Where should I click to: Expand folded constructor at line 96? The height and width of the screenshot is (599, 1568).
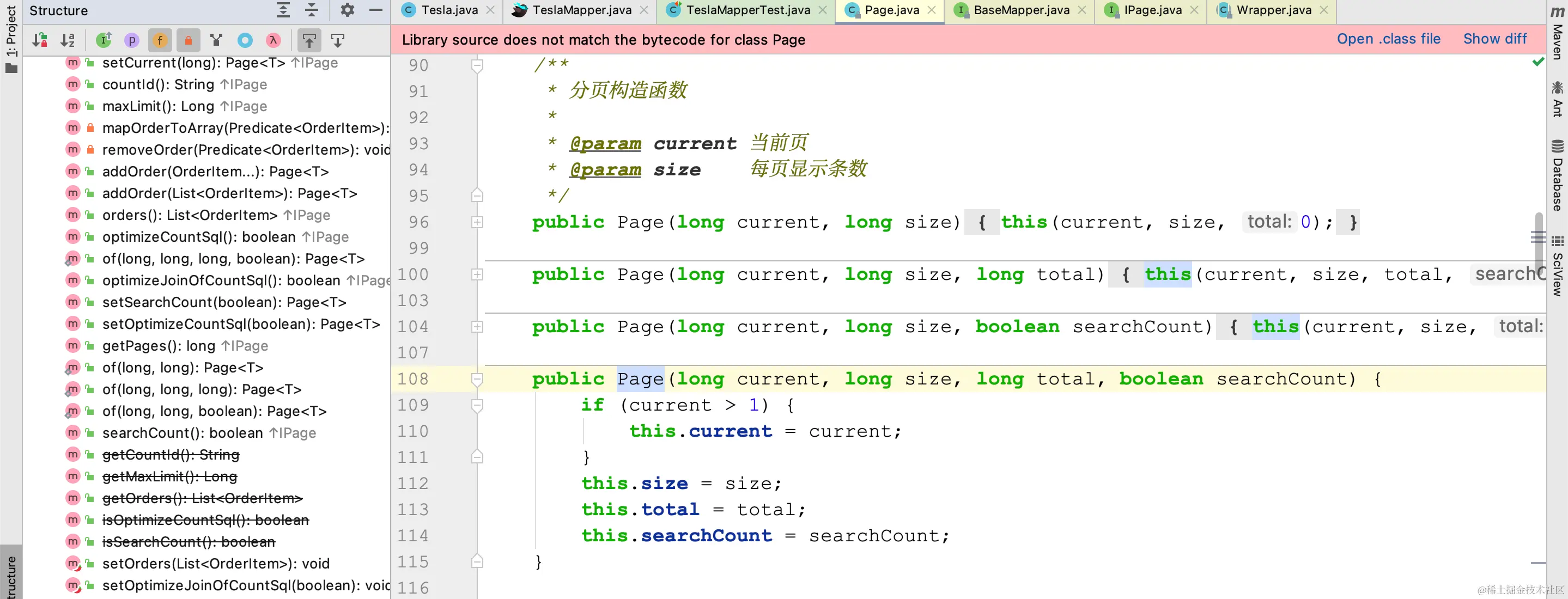click(477, 223)
